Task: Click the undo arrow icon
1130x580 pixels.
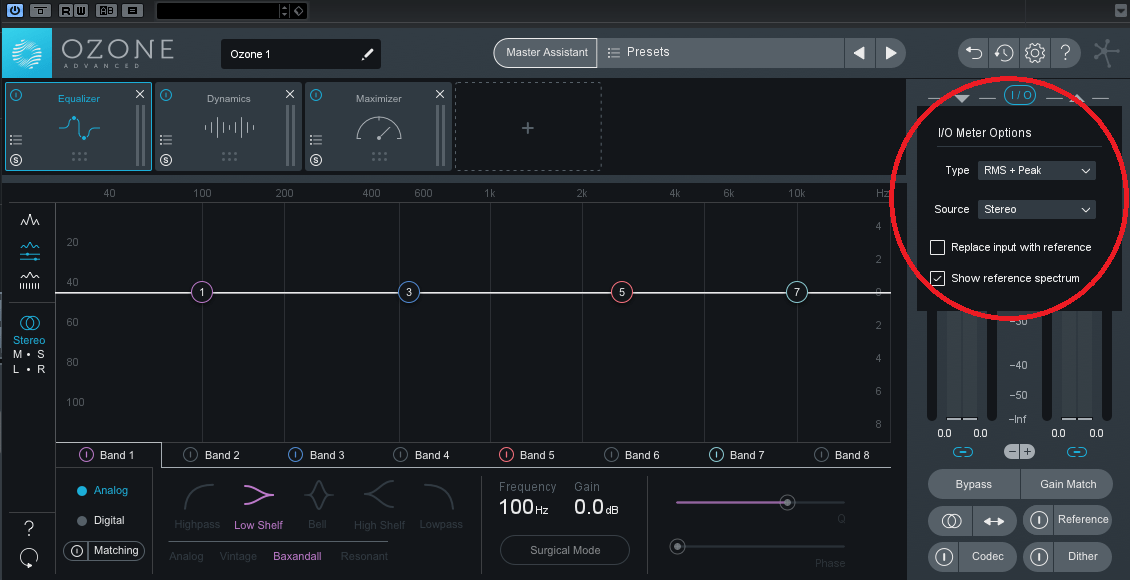Action: coord(973,53)
